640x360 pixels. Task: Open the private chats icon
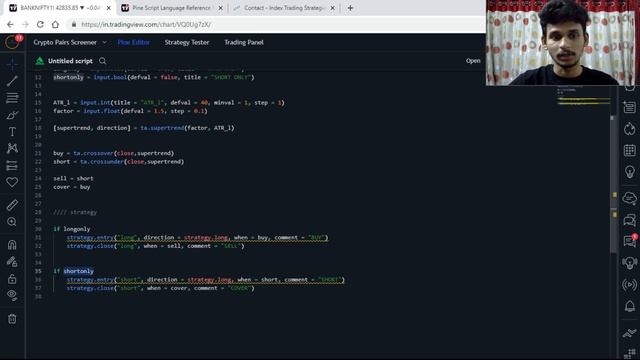coord(629,220)
